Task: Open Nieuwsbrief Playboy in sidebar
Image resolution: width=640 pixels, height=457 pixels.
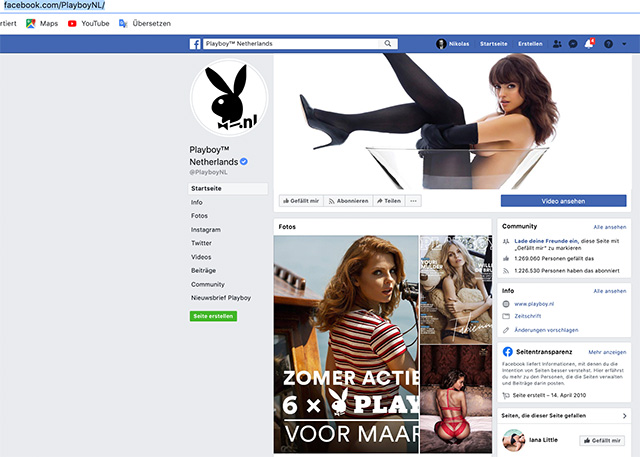Action: pyautogui.click(x=221, y=298)
